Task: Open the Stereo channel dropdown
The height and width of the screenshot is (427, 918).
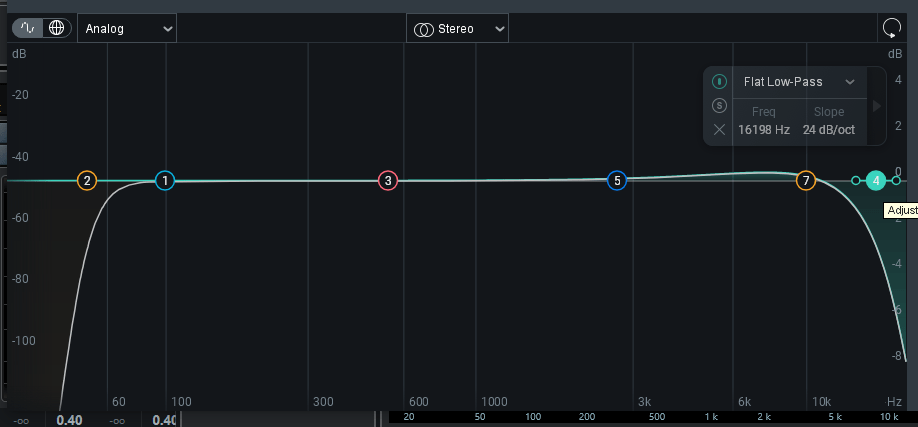Action: pyautogui.click(x=457, y=29)
